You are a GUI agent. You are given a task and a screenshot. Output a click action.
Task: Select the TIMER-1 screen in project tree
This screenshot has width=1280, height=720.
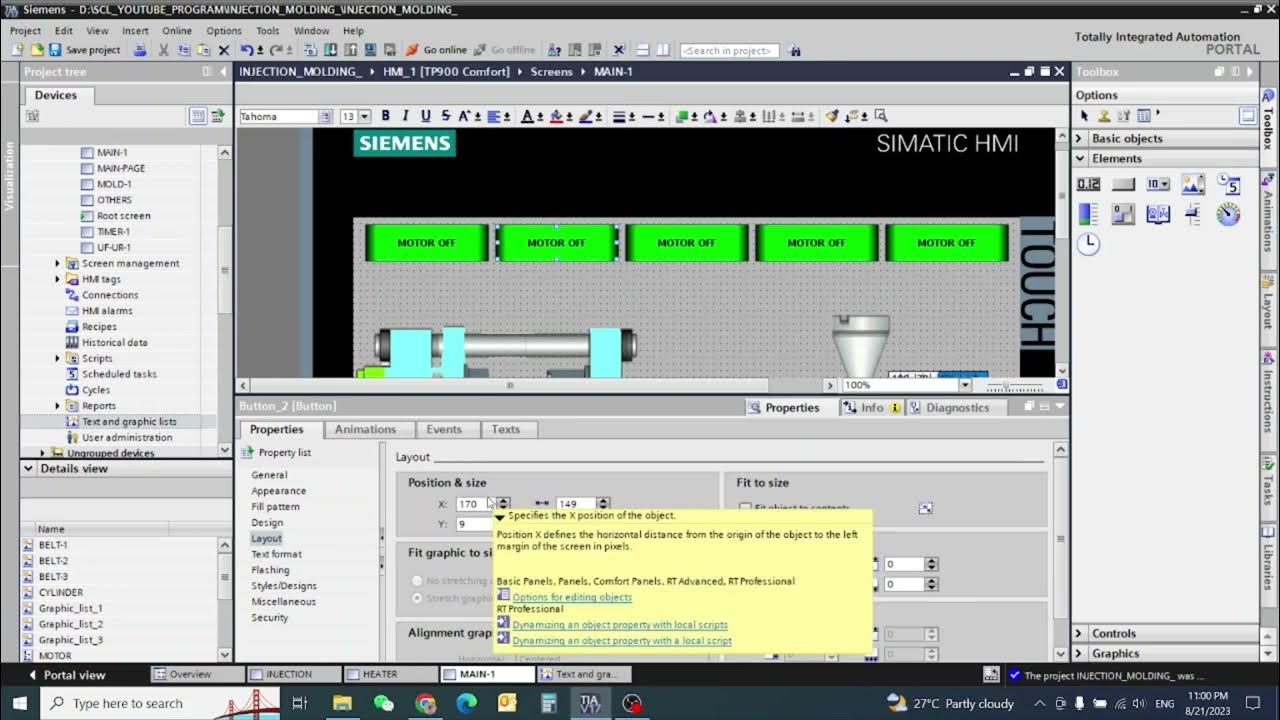pos(113,231)
